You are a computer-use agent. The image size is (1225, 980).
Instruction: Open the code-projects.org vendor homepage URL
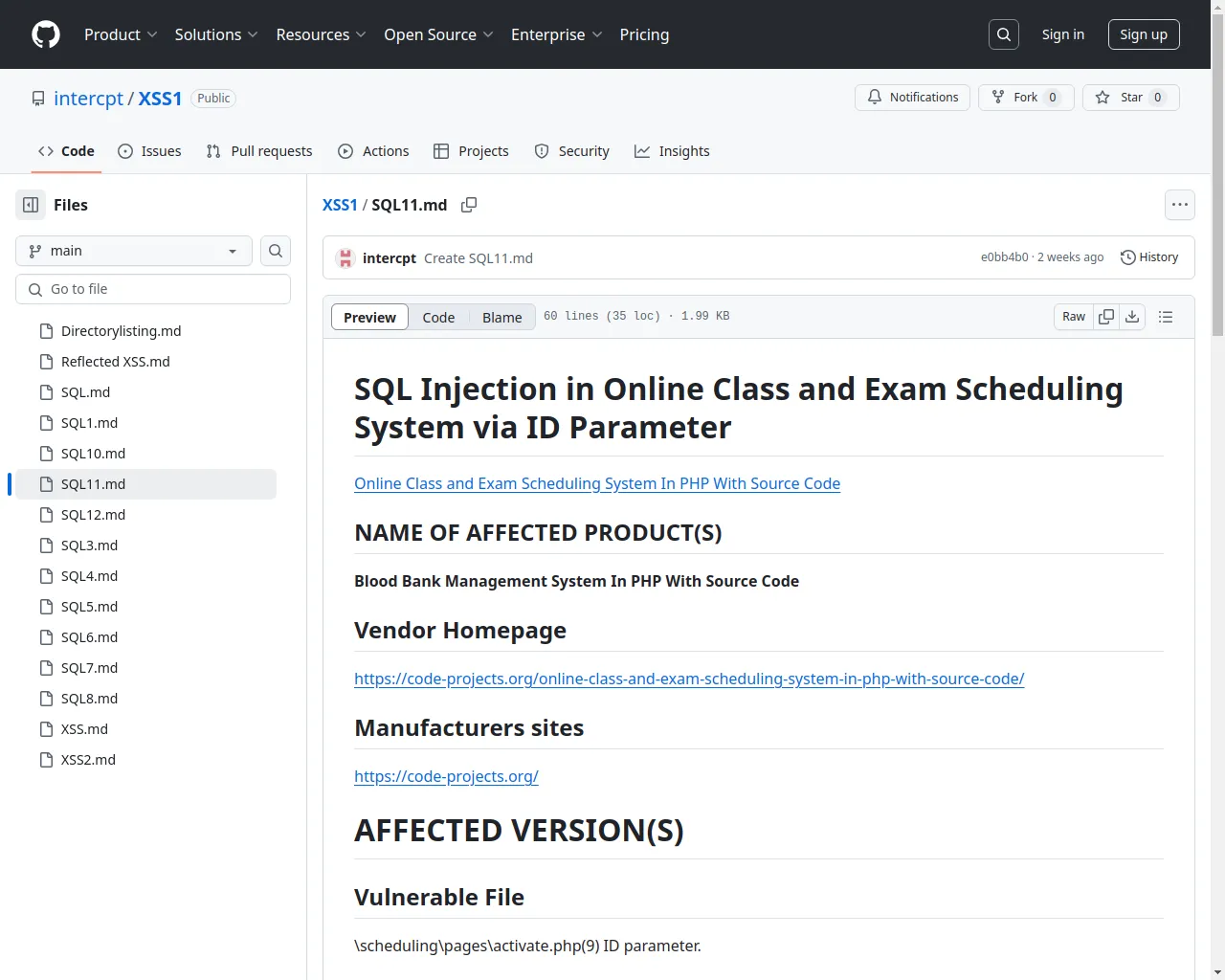pyautogui.click(x=689, y=679)
